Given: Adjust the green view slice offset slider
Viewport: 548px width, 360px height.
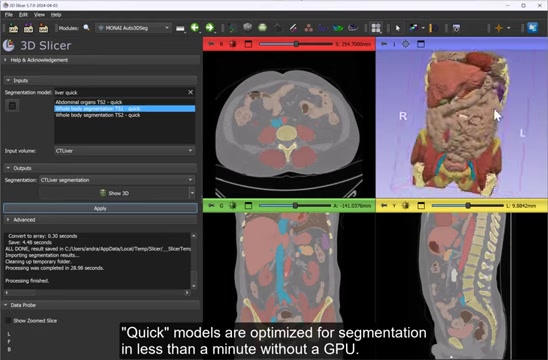Looking at the screenshot, I should 295,206.
